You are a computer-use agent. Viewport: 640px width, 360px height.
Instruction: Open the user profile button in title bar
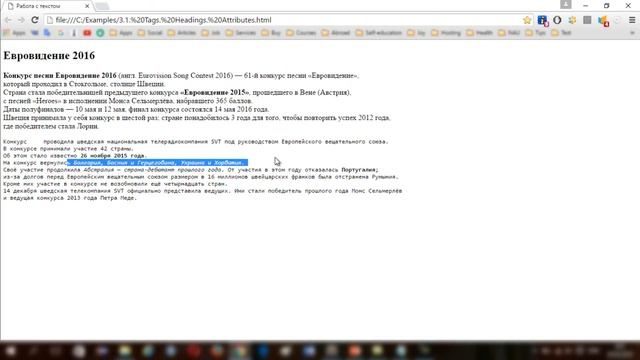[566, 4]
